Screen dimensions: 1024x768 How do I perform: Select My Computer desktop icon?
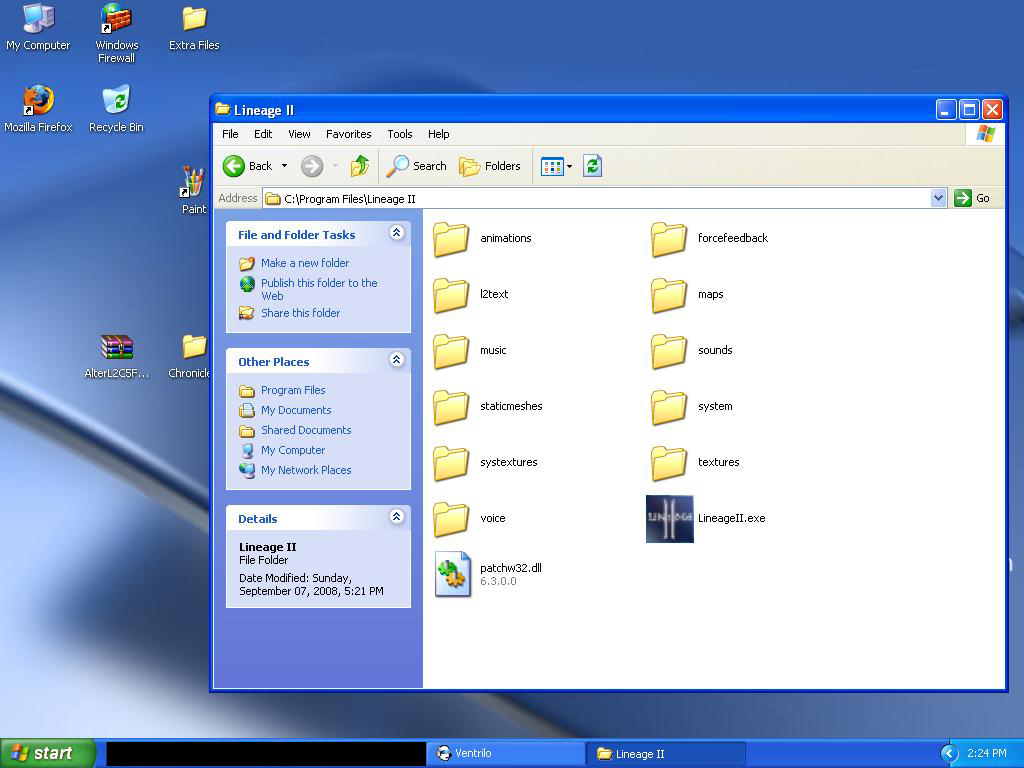click(38, 27)
